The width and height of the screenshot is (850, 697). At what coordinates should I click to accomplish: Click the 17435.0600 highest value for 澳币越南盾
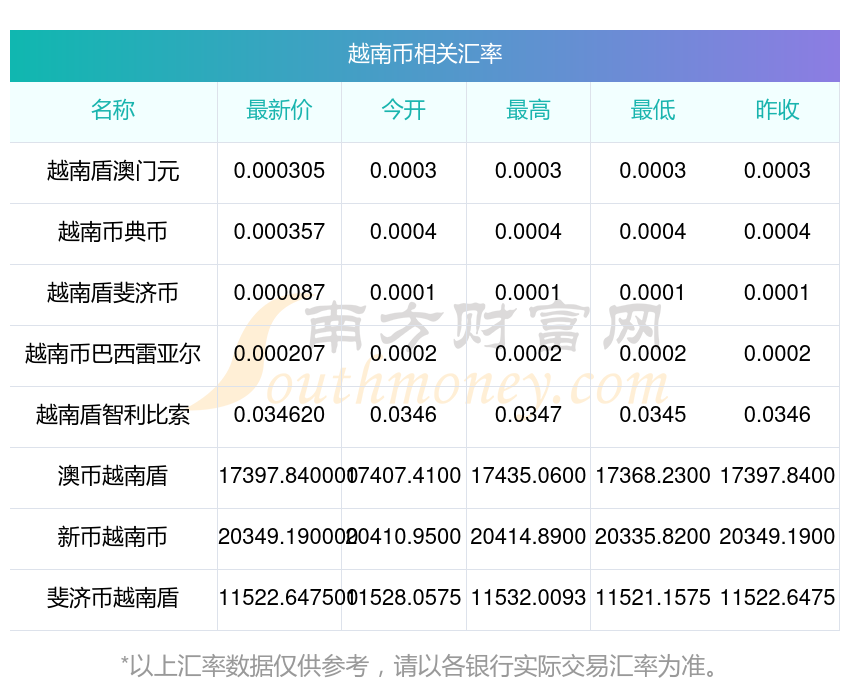click(528, 476)
